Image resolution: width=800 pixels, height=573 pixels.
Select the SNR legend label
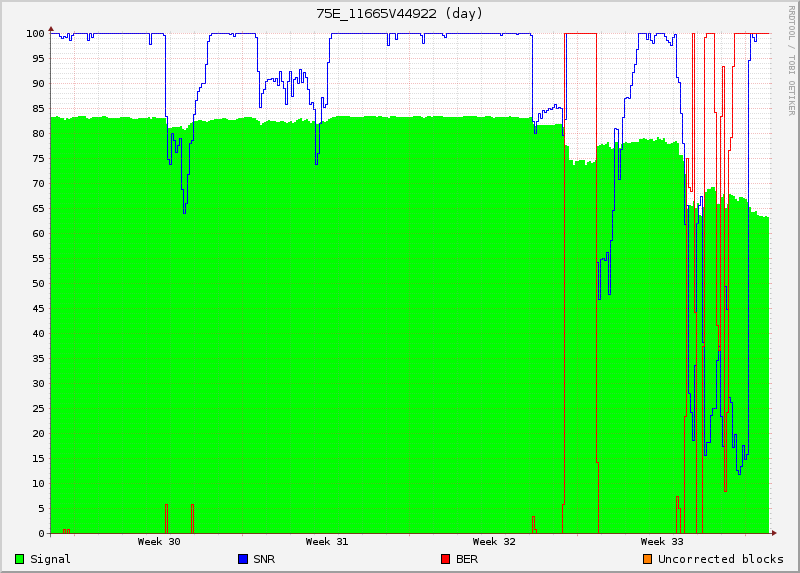click(264, 559)
